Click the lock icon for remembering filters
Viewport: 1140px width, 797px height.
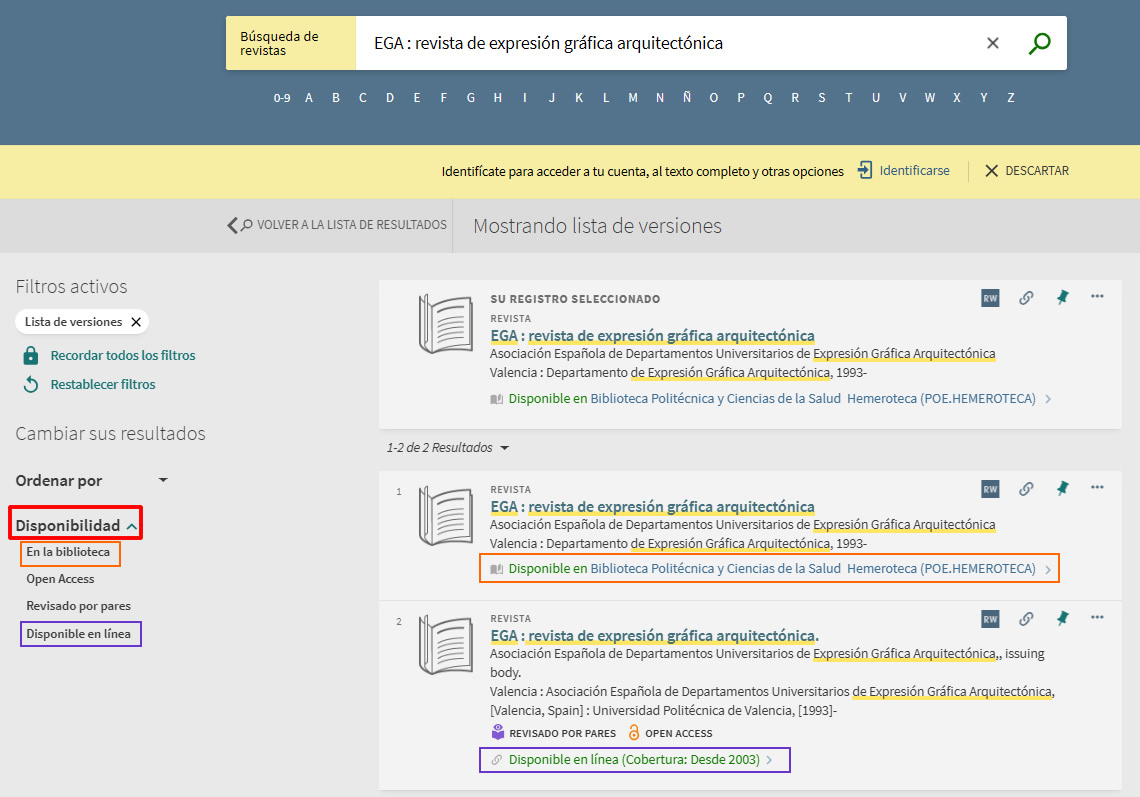(31, 356)
